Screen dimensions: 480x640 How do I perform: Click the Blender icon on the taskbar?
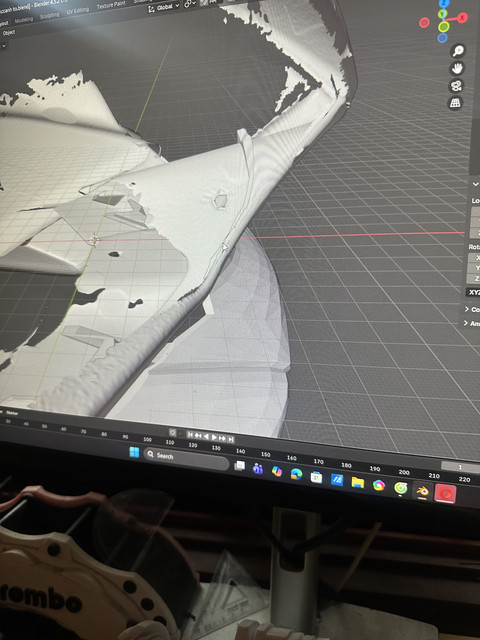tap(422, 491)
